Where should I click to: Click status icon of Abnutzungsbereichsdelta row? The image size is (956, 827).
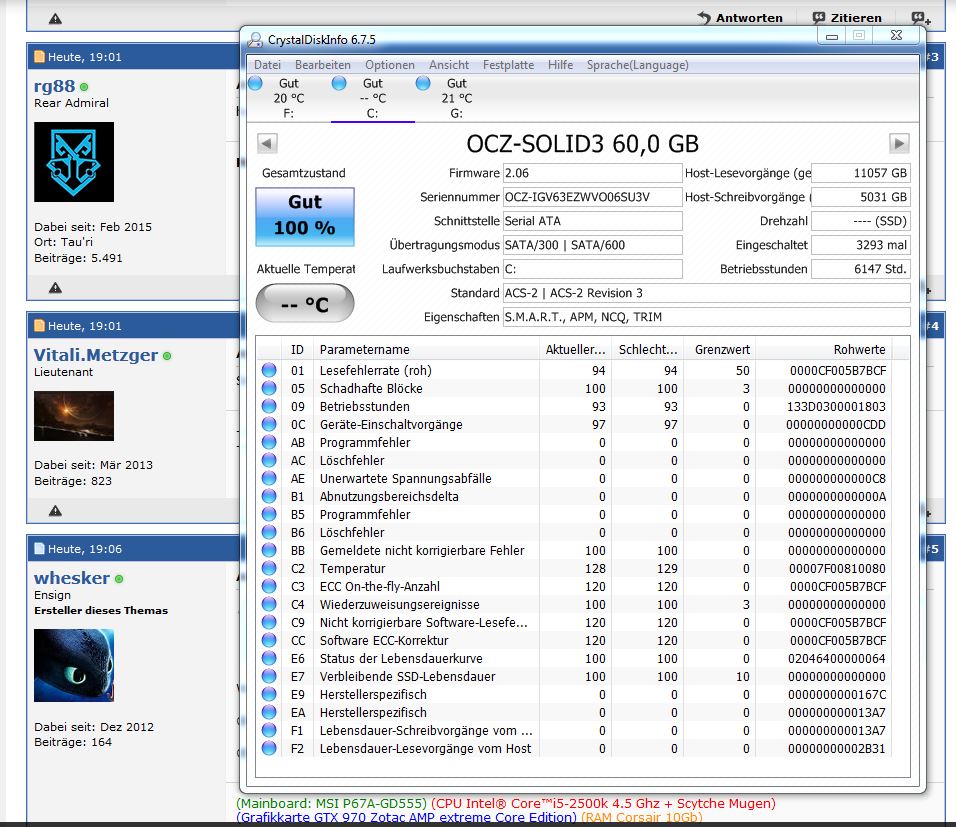click(269, 496)
